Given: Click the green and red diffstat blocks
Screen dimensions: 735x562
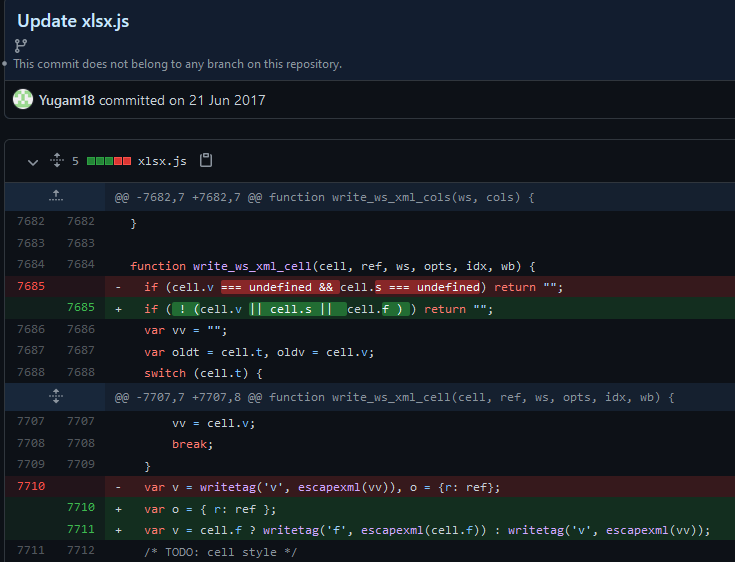Looking at the screenshot, I should coord(109,161).
